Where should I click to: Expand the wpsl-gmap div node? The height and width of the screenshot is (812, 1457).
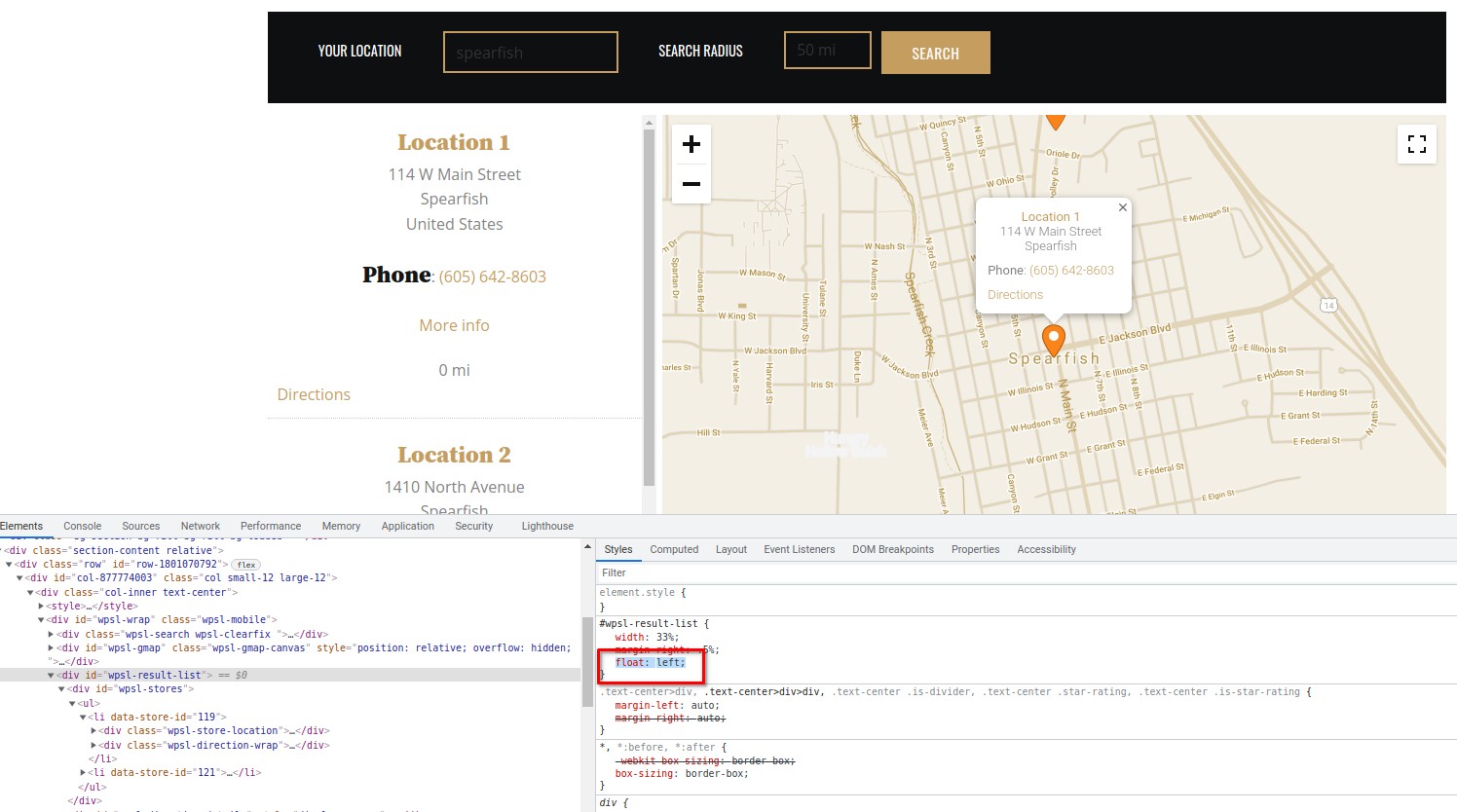click(52, 647)
